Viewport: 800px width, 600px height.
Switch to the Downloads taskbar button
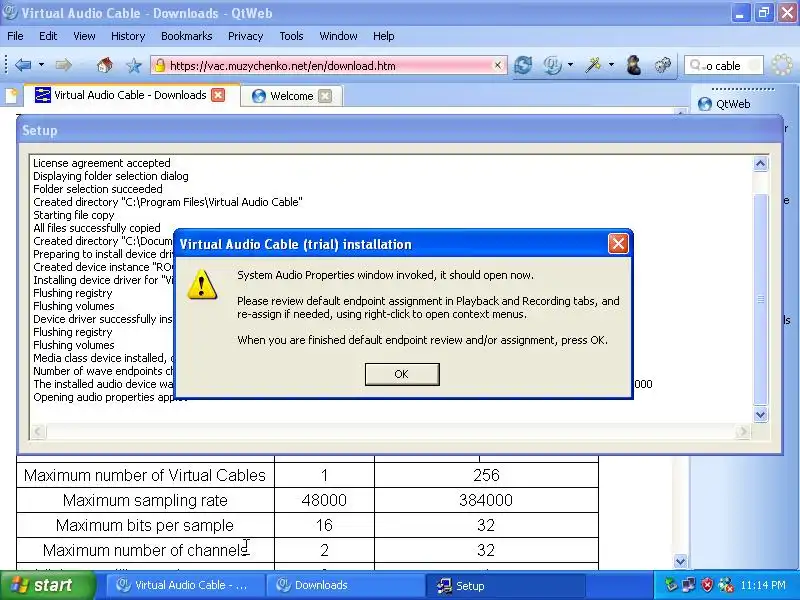pos(345,585)
